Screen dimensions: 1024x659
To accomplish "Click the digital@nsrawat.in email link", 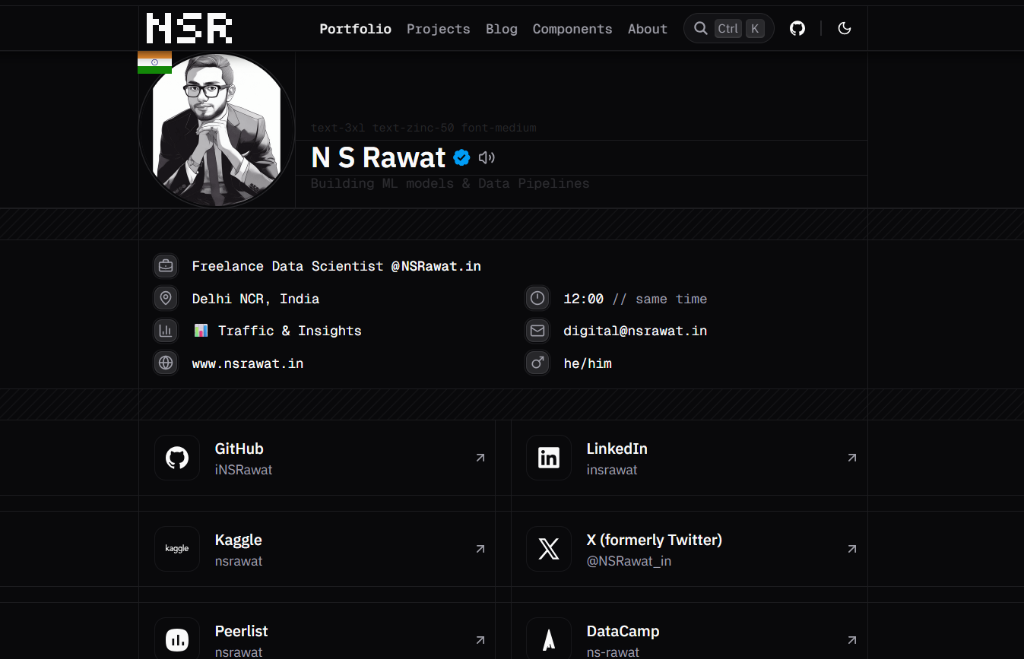I will click(x=635, y=330).
